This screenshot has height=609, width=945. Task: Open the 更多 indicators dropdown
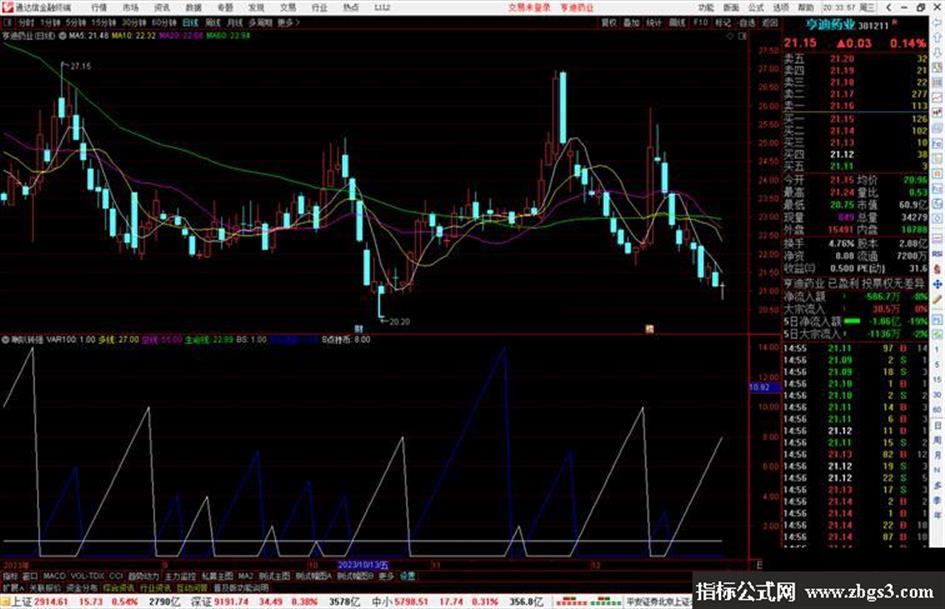click(386, 576)
